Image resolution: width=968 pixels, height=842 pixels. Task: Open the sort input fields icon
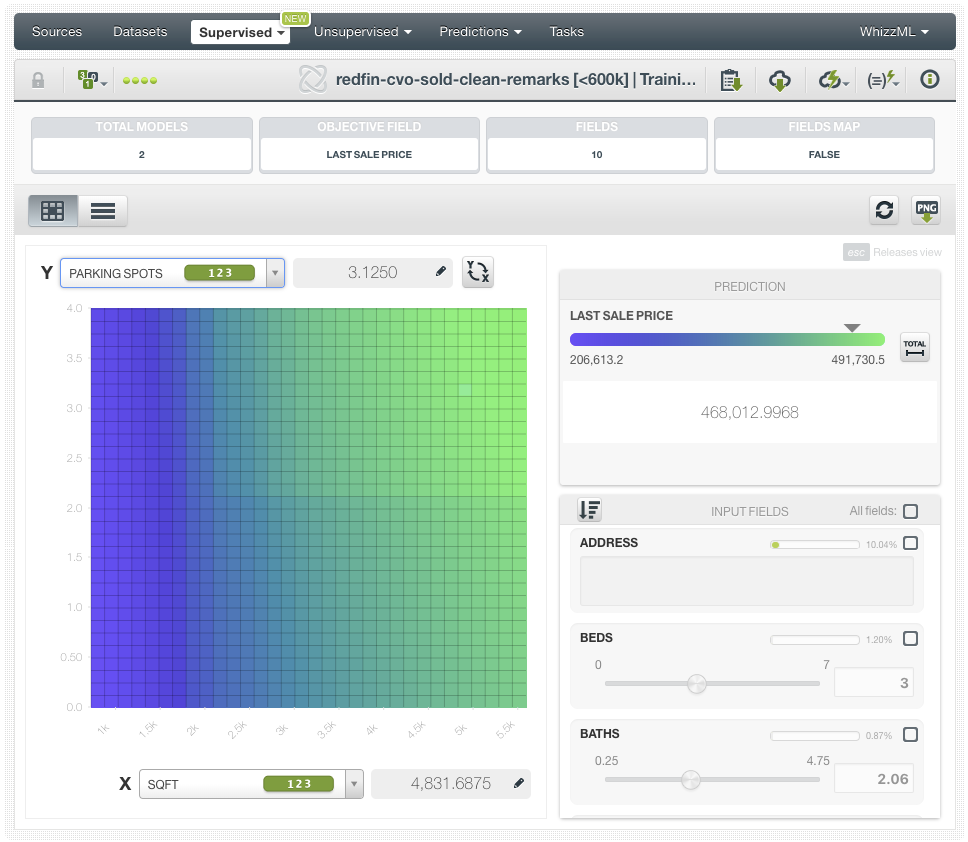tap(589, 509)
